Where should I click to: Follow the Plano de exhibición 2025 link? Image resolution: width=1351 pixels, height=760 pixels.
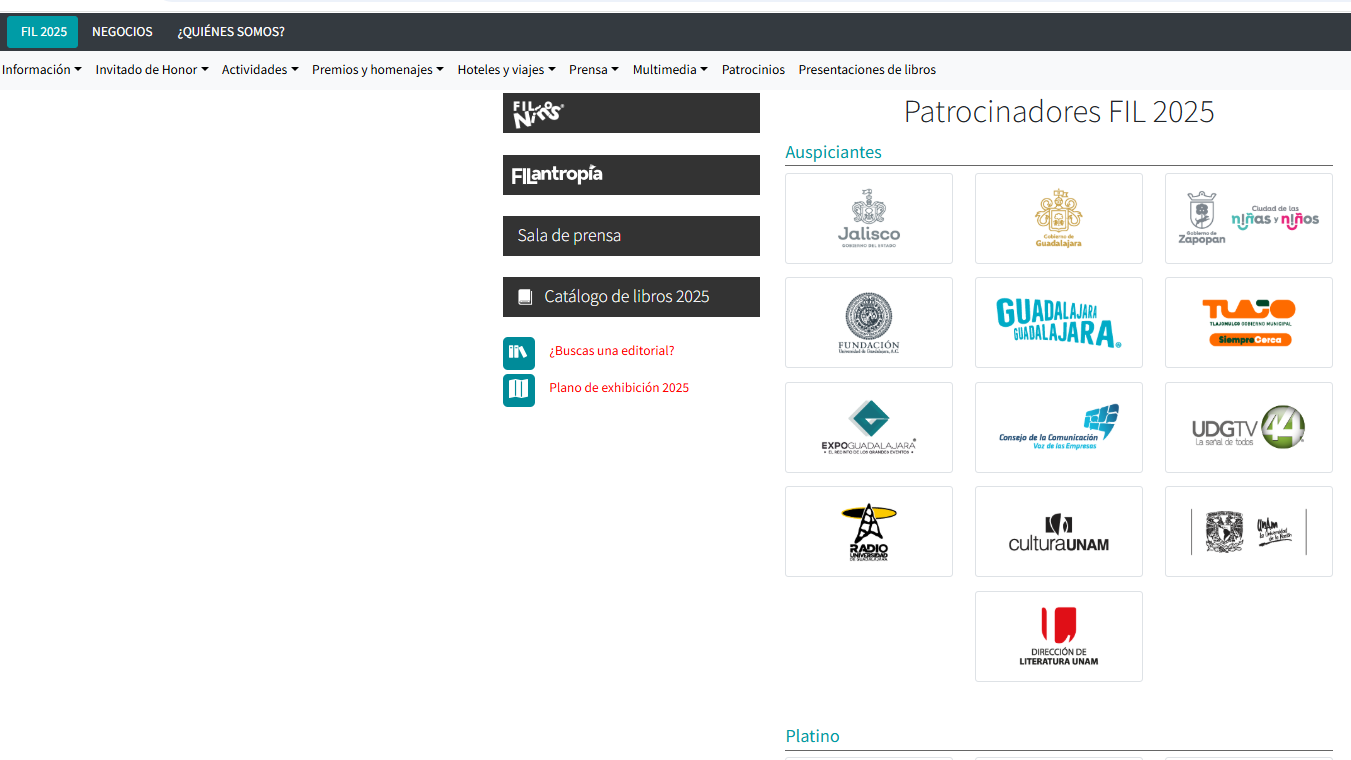[x=619, y=388]
